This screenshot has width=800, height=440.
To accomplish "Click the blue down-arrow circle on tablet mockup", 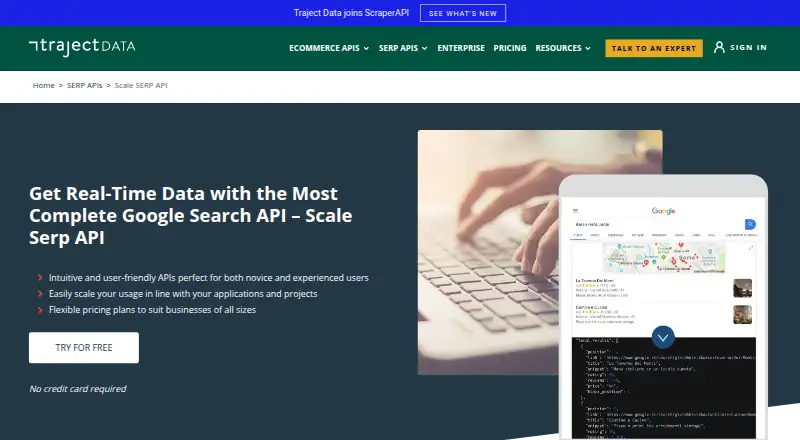I will pyautogui.click(x=663, y=337).
